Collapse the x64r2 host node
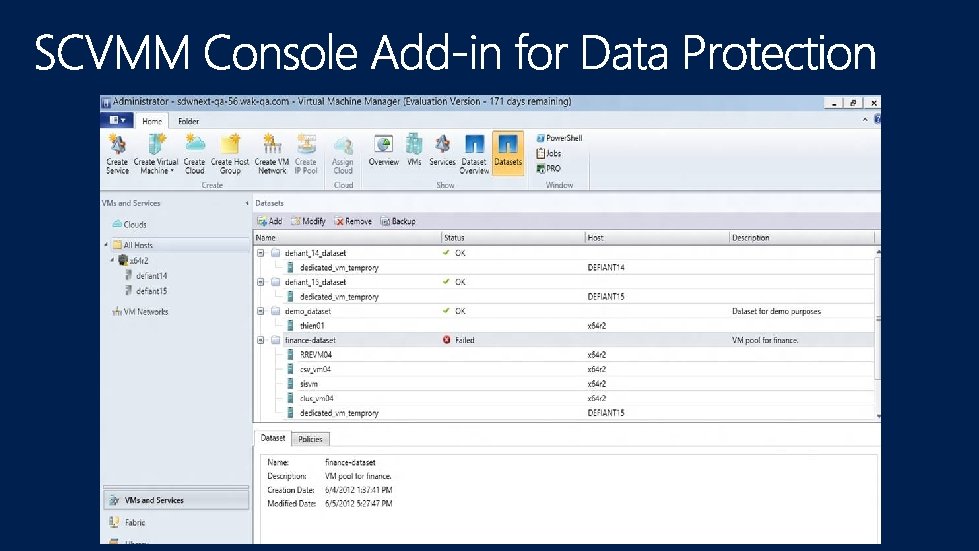 pyautogui.click(x=112, y=260)
